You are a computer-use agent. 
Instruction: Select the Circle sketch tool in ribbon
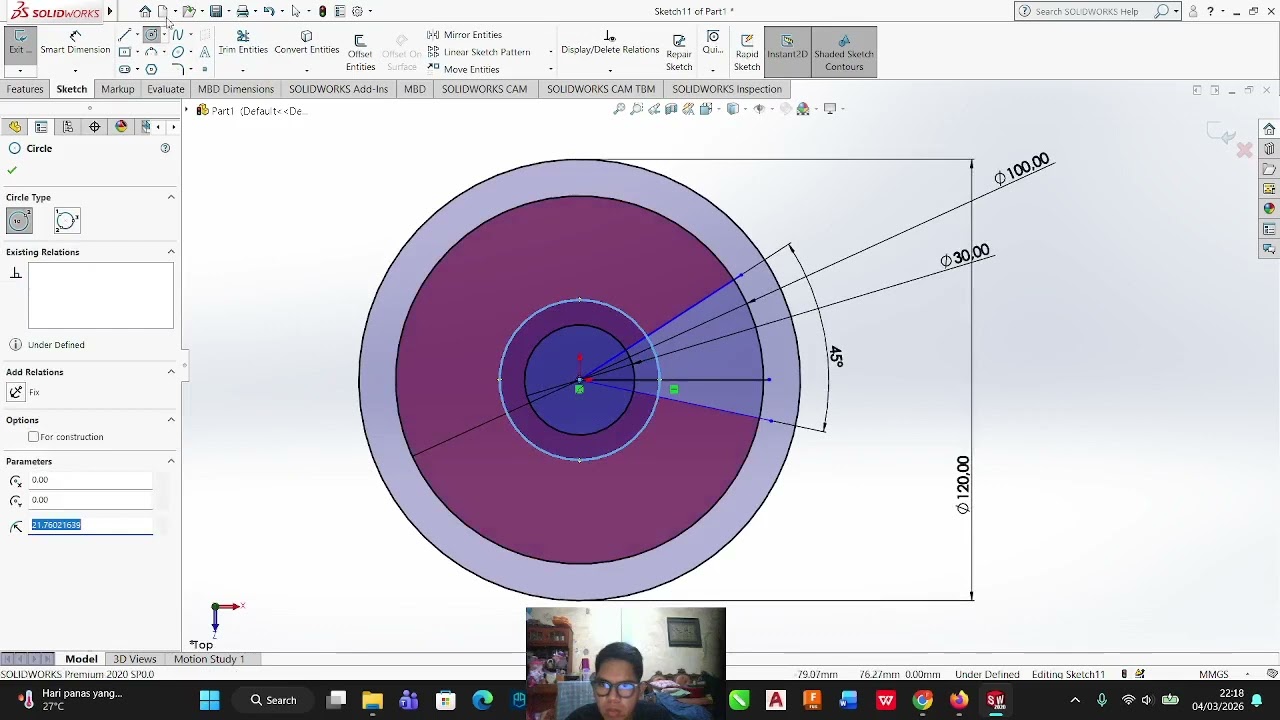(x=151, y=34)
